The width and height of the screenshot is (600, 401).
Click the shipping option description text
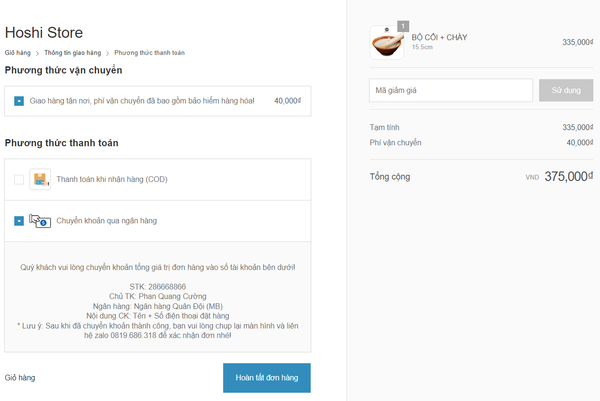142,101
